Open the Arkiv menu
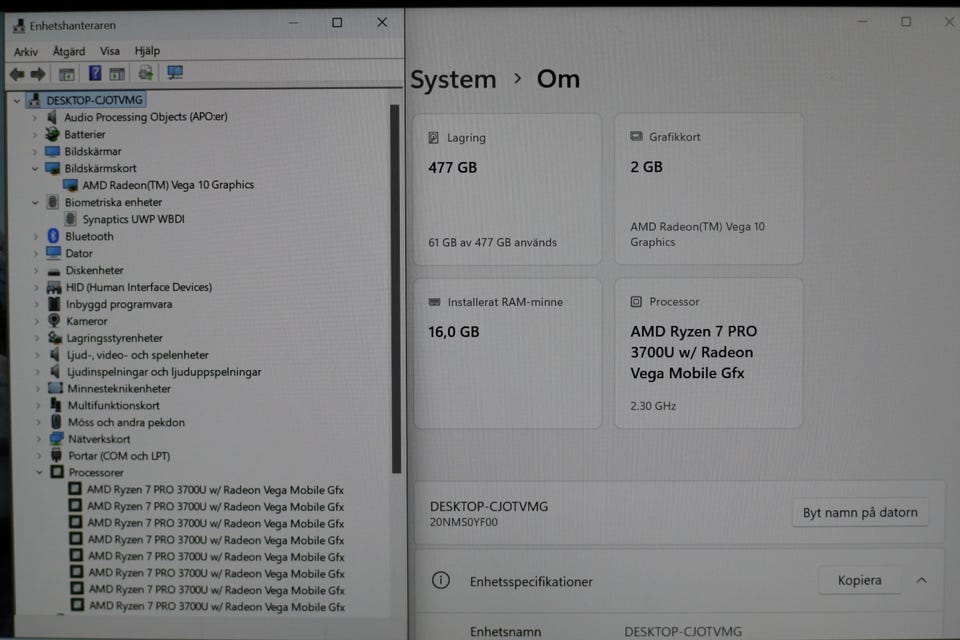The image size is (960, 640). pyautogui.click(x=26, y=51)
